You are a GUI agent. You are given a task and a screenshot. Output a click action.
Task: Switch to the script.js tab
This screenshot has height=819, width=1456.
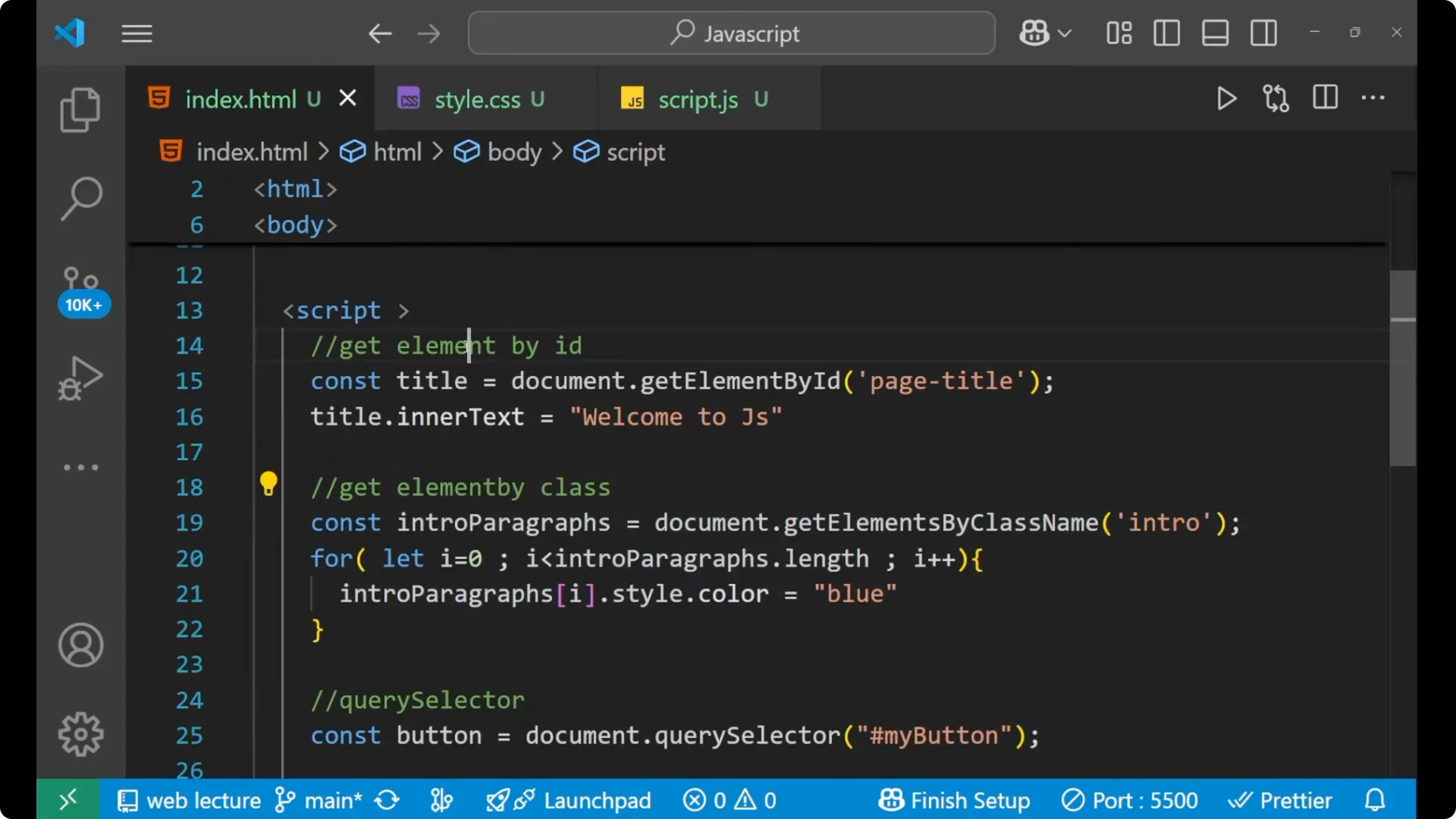(697, 99)
